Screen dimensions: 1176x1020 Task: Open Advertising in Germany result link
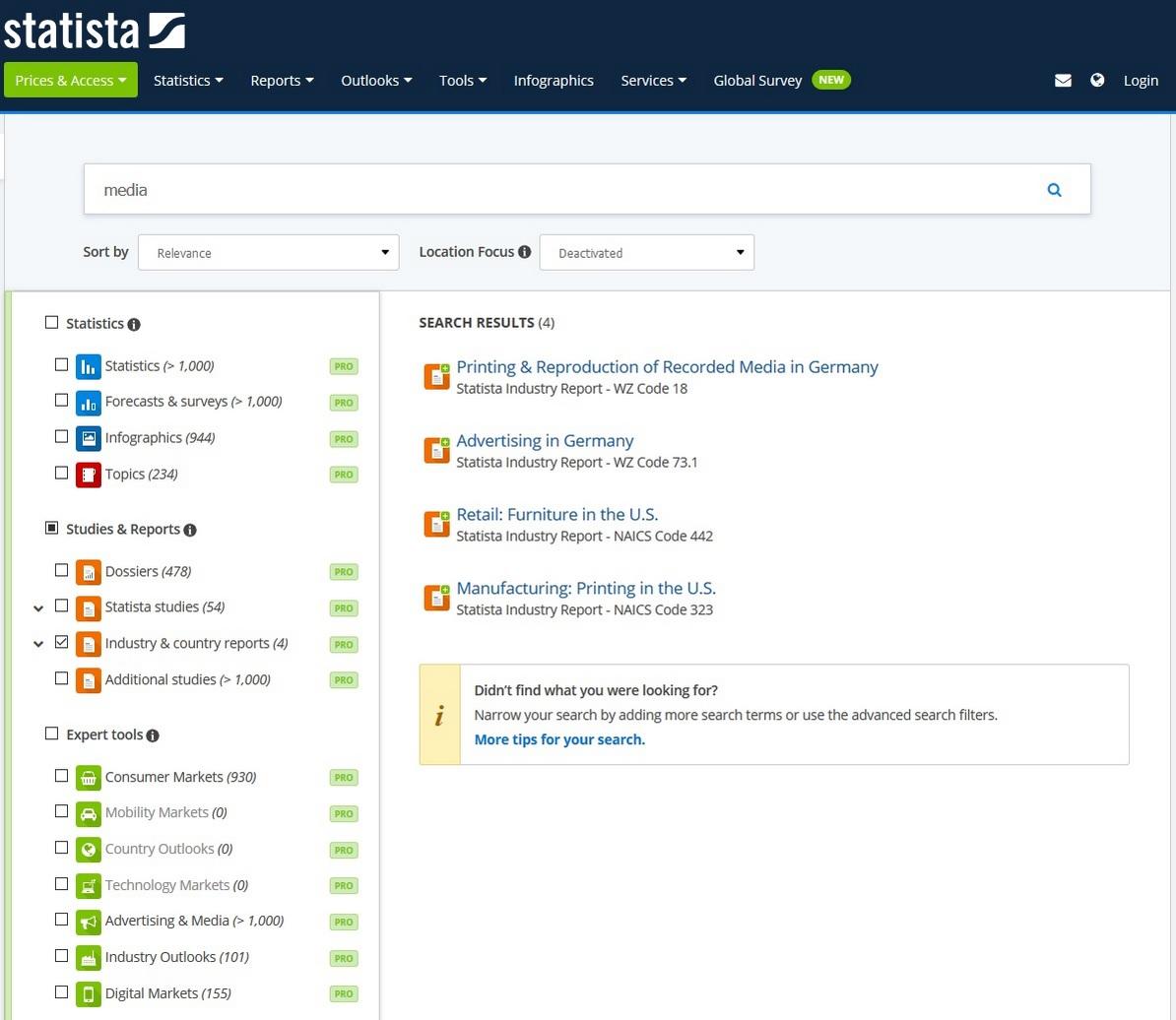tap(546, 441)
